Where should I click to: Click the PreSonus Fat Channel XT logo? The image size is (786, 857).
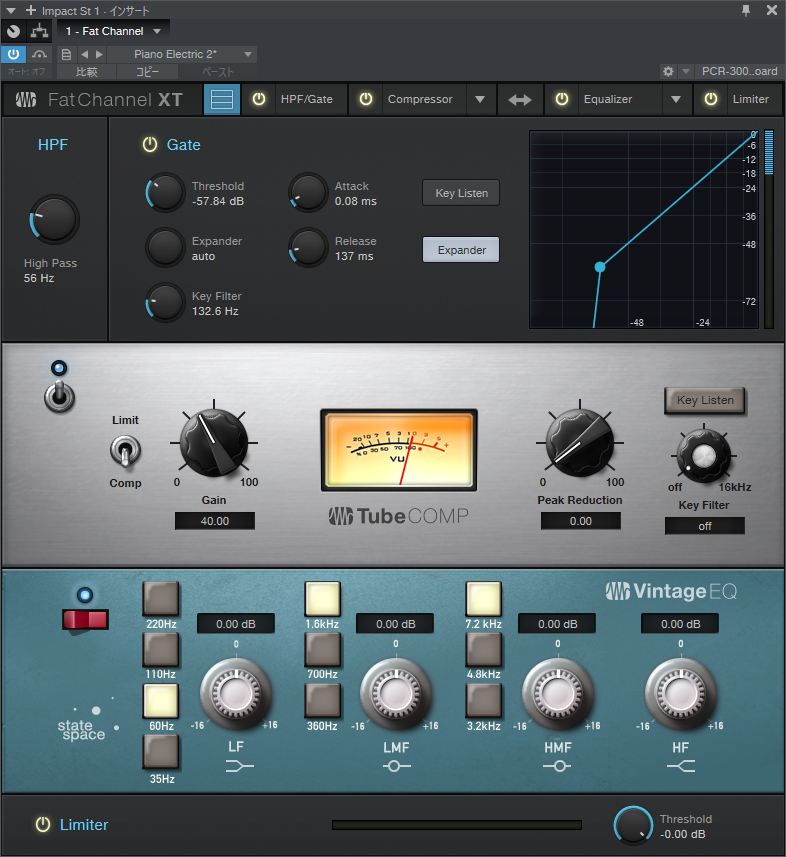[x=98, y=99]
